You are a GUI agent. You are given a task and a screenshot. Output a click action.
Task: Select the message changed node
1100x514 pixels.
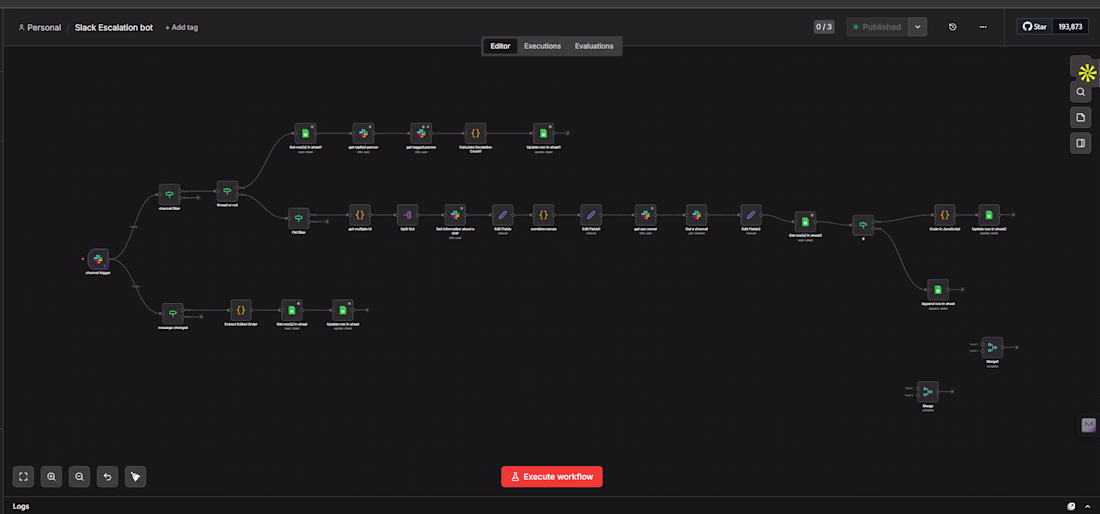(173, 313)
